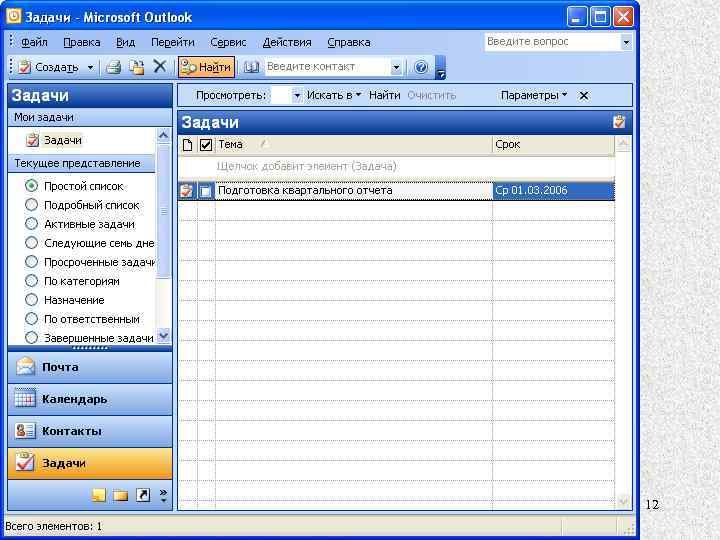Click the Введите контакт input field

point(328,67)
